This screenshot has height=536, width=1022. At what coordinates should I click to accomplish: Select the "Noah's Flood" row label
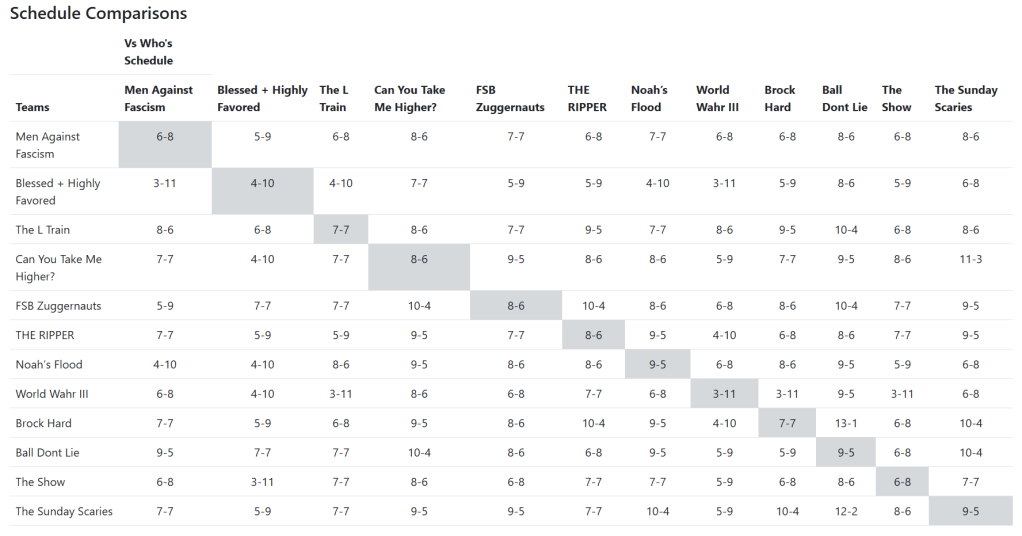point(49,365)
